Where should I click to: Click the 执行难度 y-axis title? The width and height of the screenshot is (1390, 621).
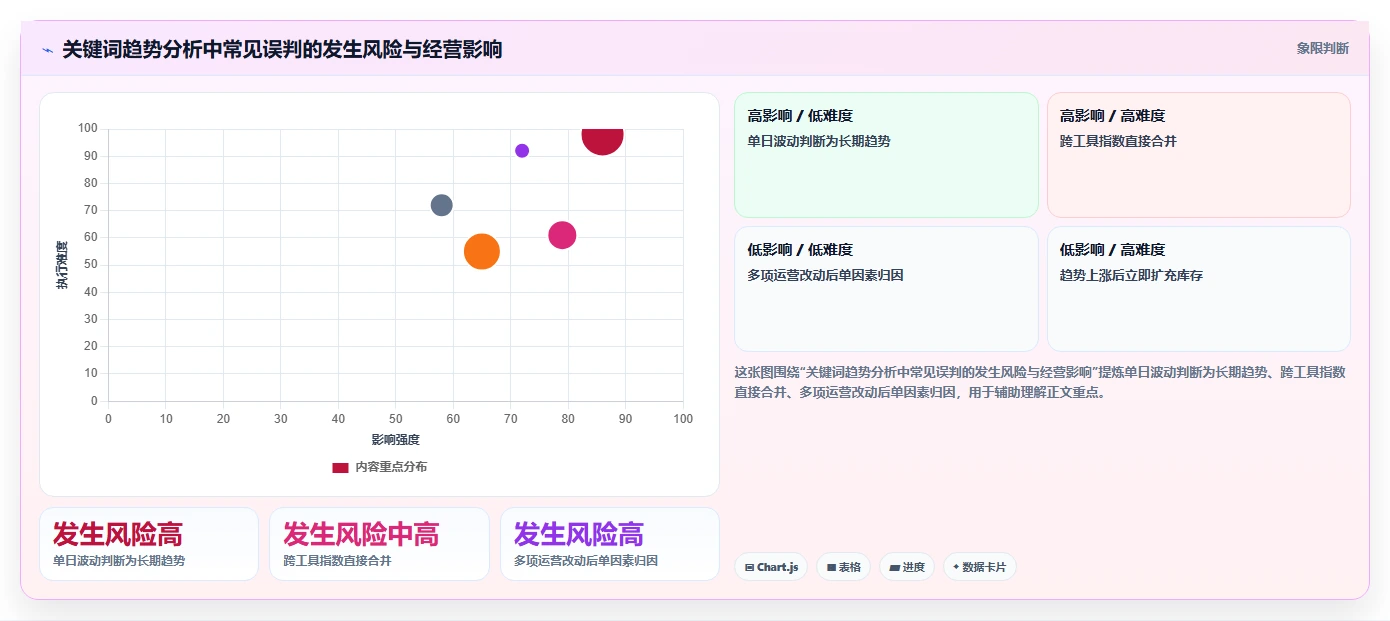coord(62,265)
